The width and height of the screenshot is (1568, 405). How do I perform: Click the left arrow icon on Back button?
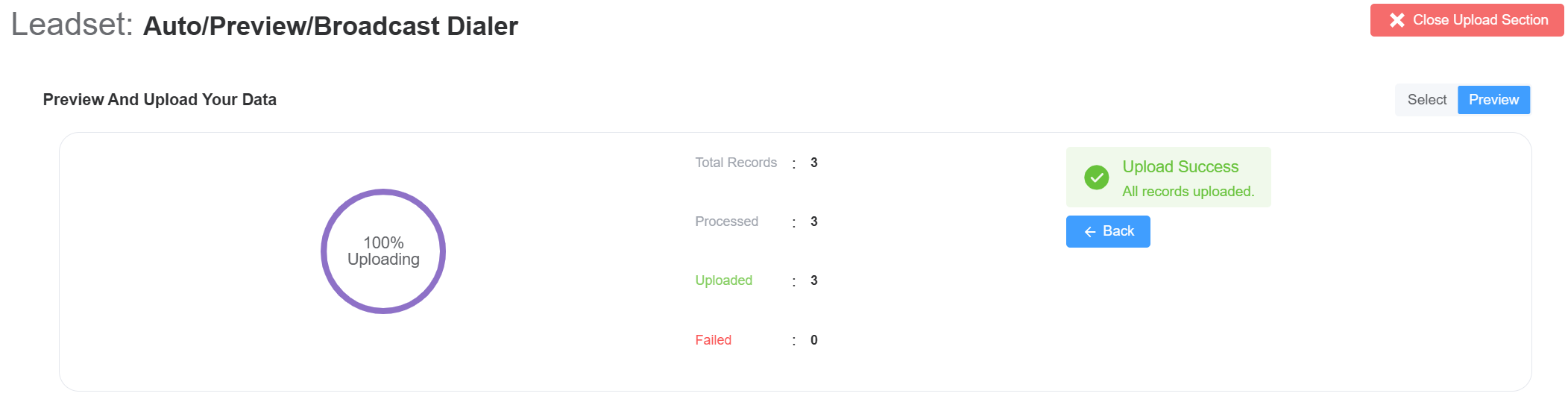pos(1089,232)
